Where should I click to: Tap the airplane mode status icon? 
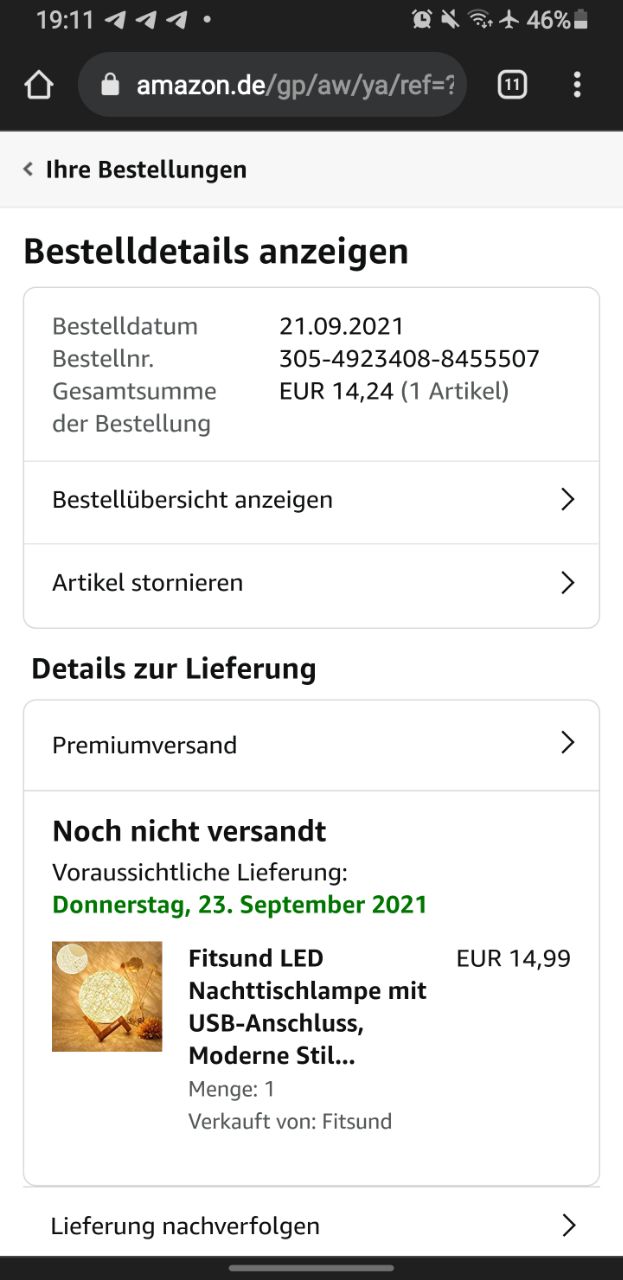coord(510,19)
